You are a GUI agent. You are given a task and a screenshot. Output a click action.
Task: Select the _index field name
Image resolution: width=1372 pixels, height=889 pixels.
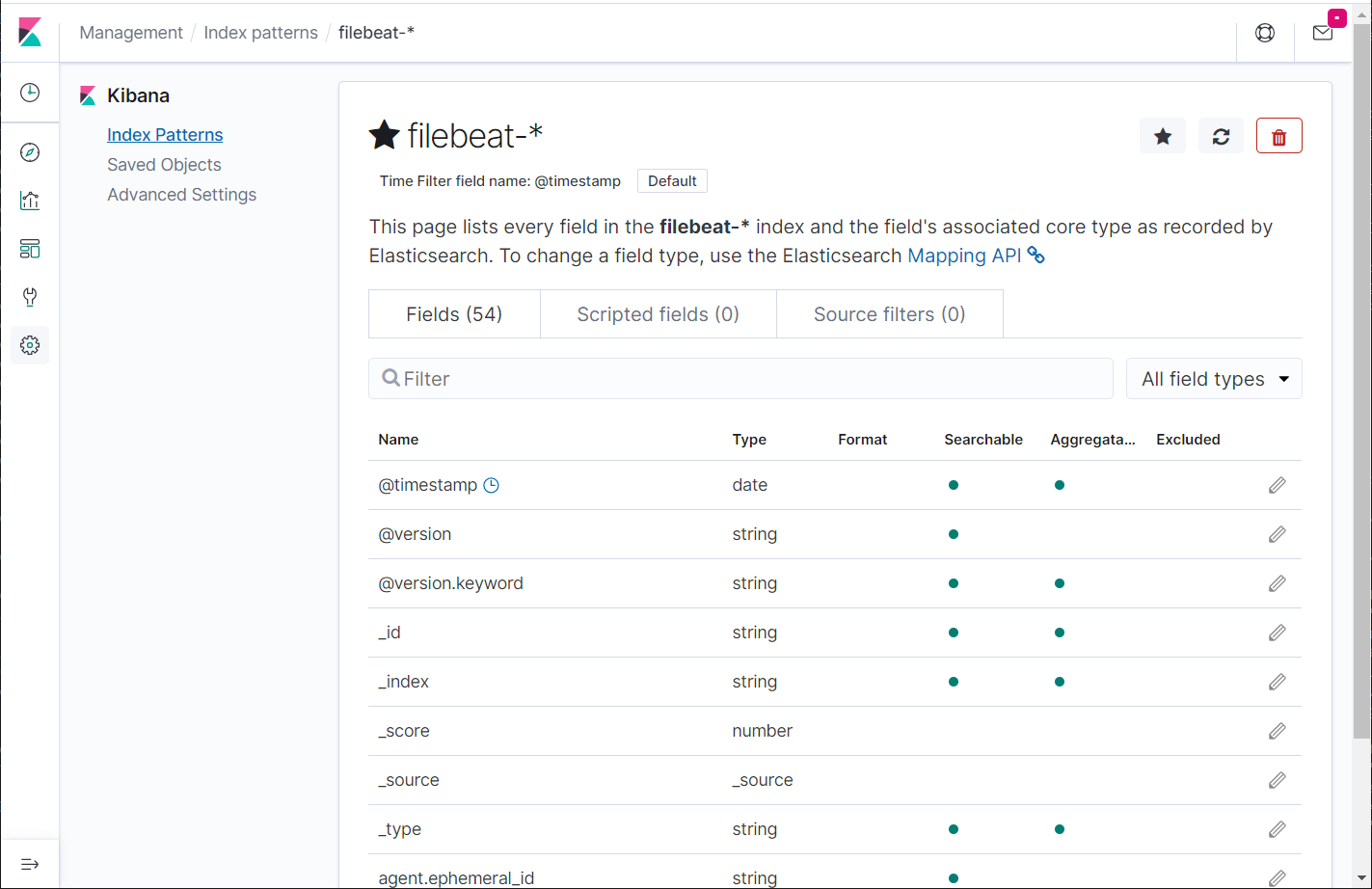pos(403,682)
